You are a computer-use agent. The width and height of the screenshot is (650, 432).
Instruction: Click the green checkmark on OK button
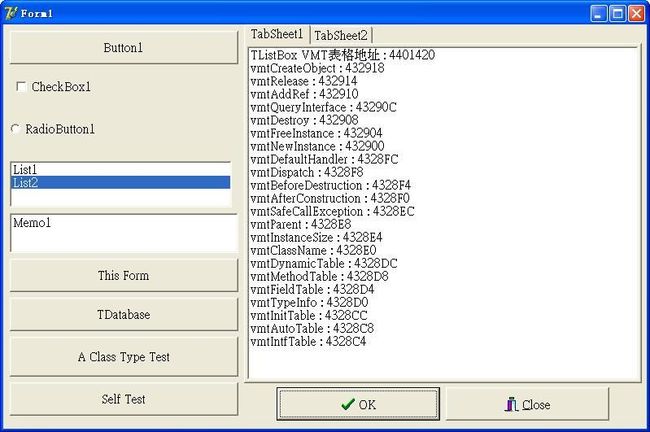(347, 404)
